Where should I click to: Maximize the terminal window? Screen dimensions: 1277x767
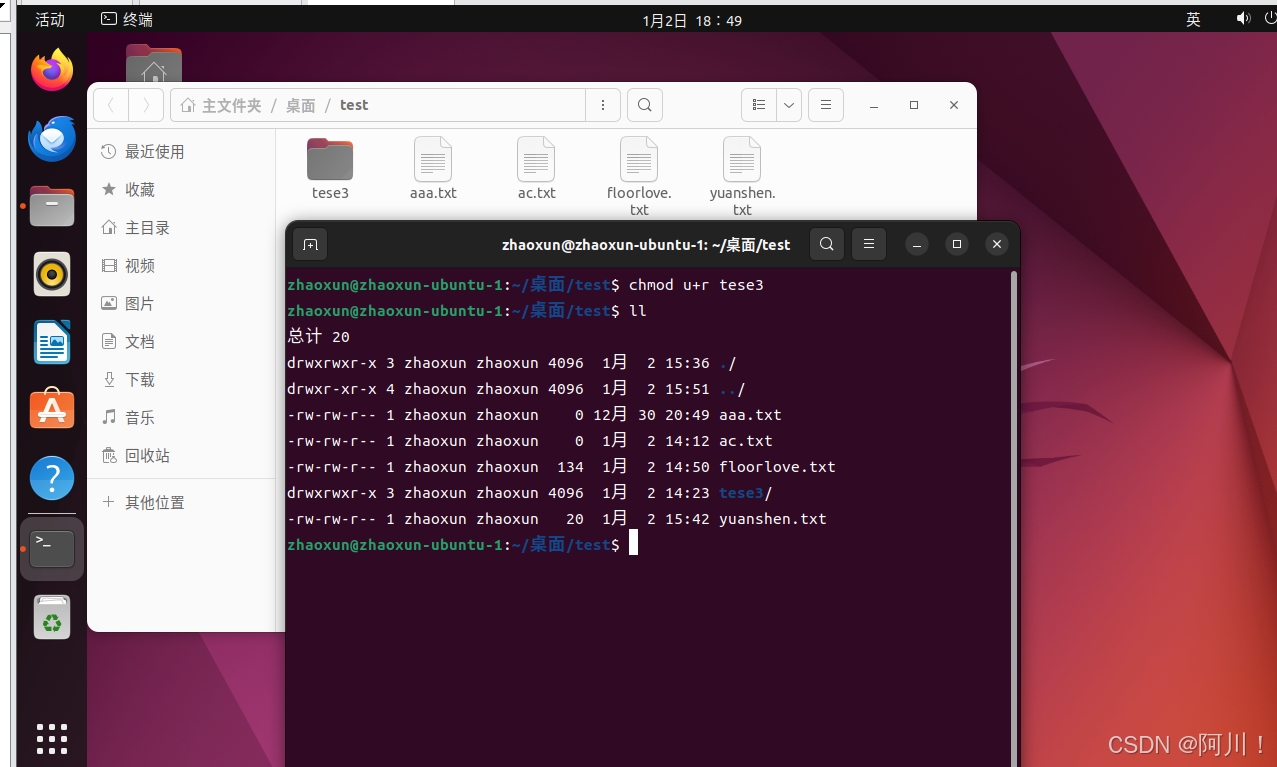(x=957, y=244)
